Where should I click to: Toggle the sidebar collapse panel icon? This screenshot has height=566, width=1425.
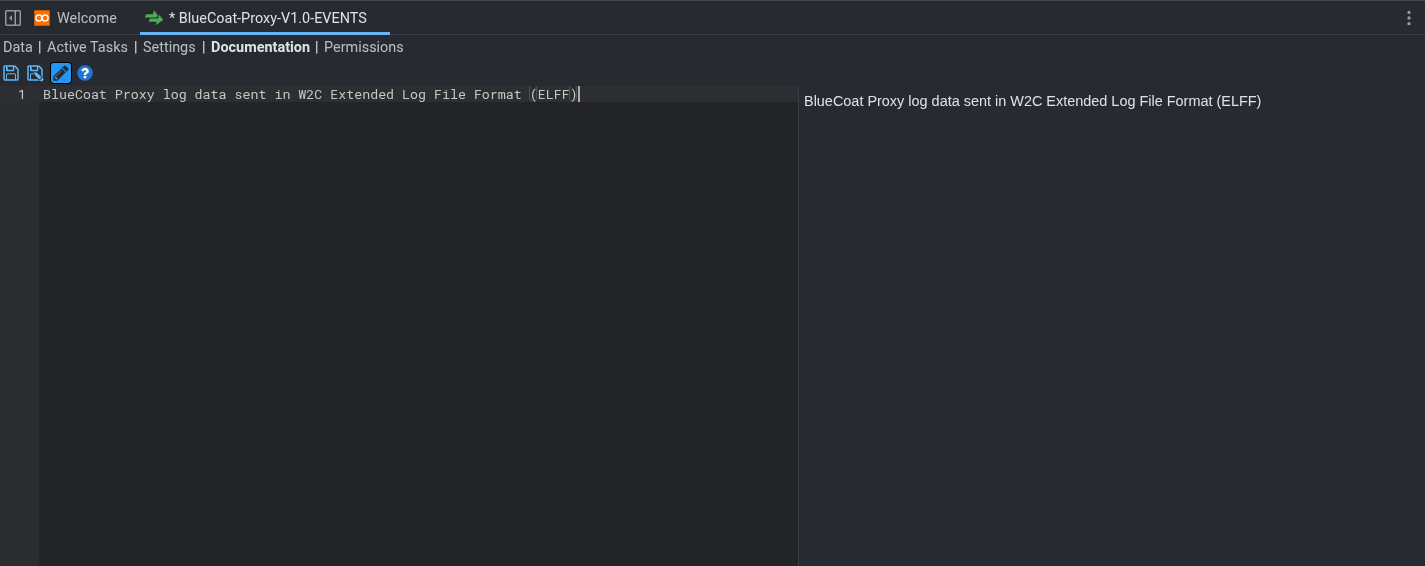pyautogui.click(x=13, y=18)
